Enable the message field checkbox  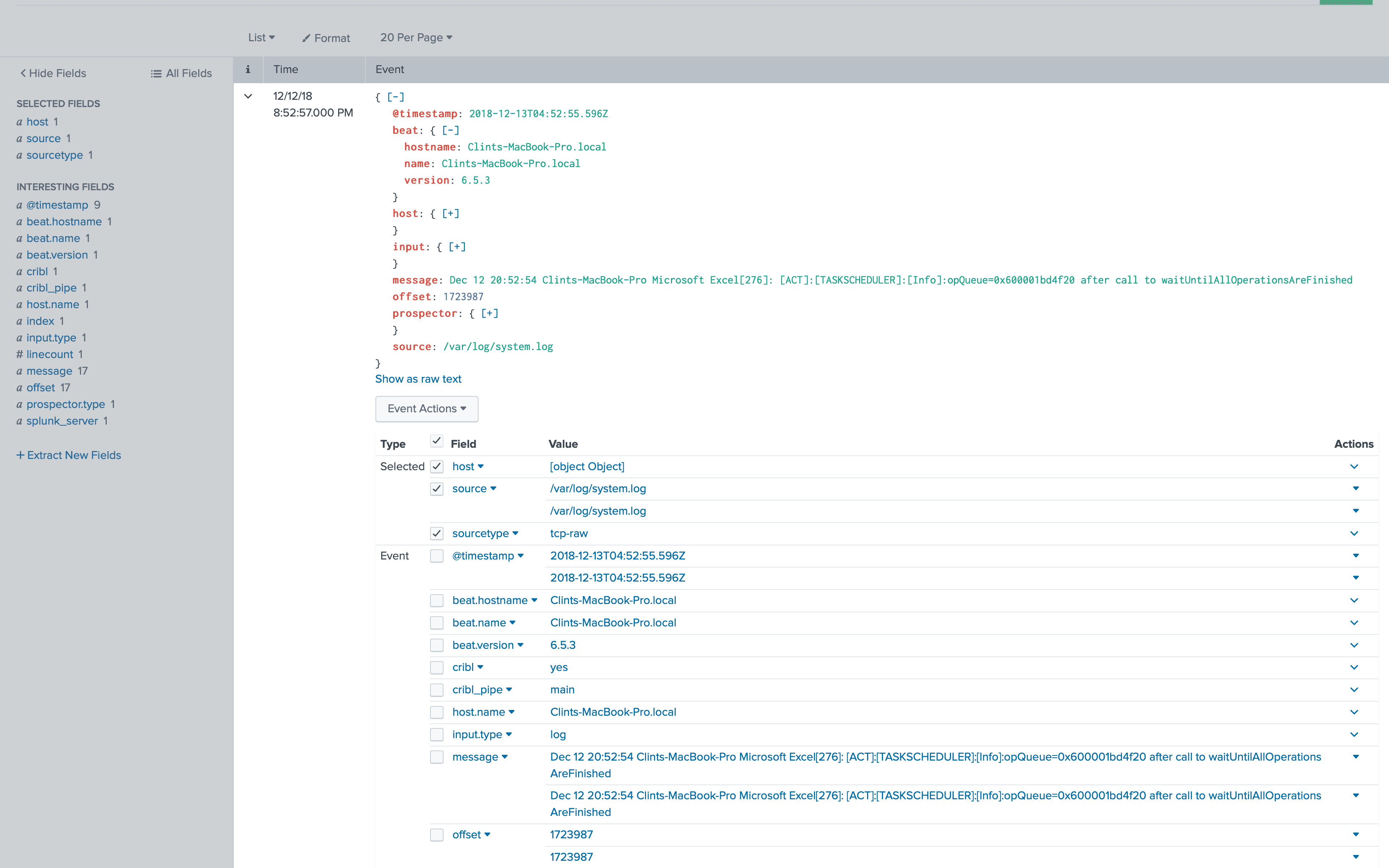pyautogui.click(x=437, y=757)
